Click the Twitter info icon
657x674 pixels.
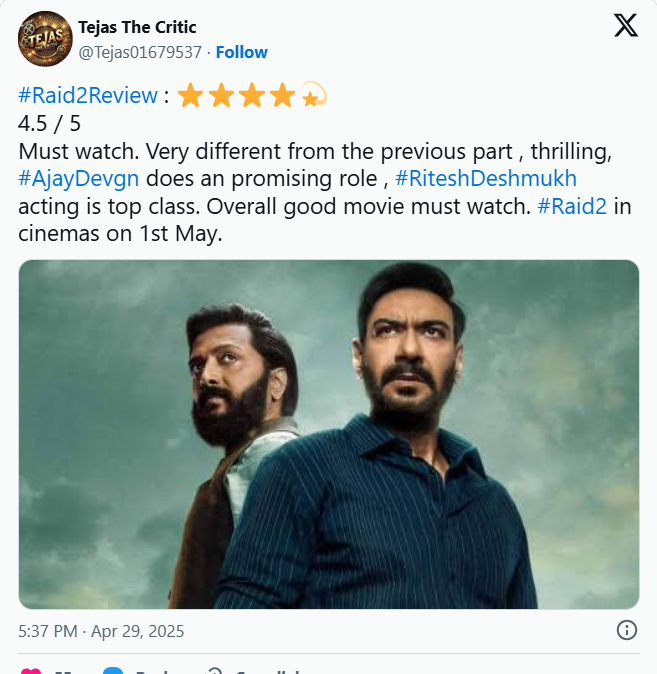click(x=627, y=630)
